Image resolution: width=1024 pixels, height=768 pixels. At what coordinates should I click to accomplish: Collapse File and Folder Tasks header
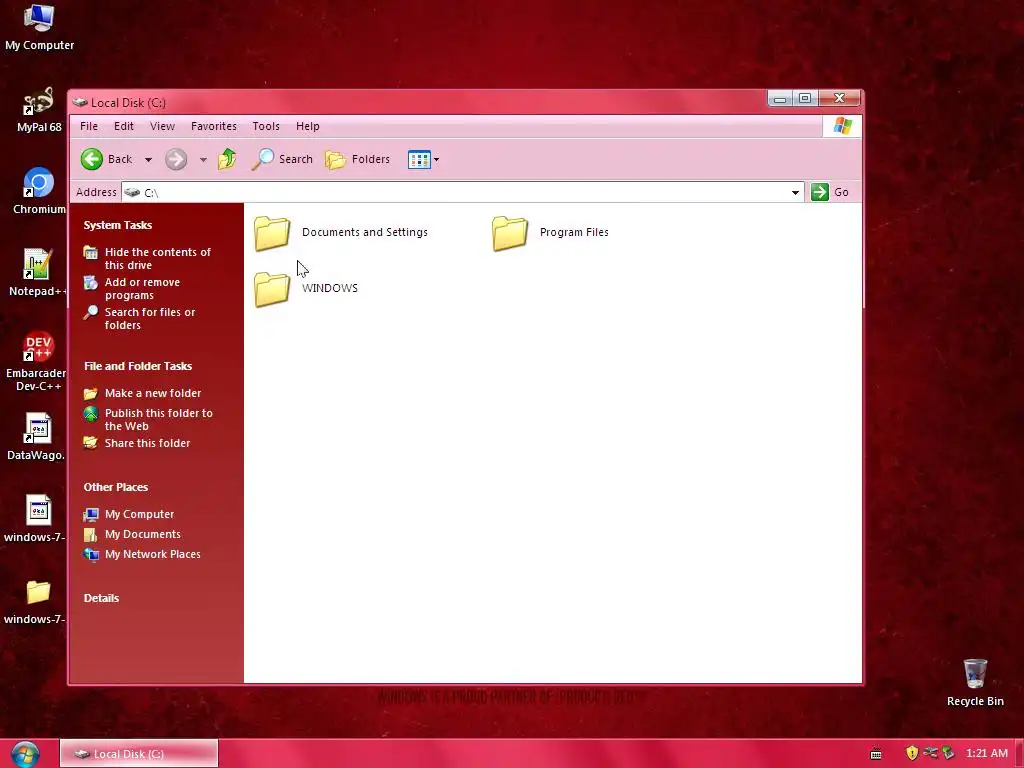(138, 366)
